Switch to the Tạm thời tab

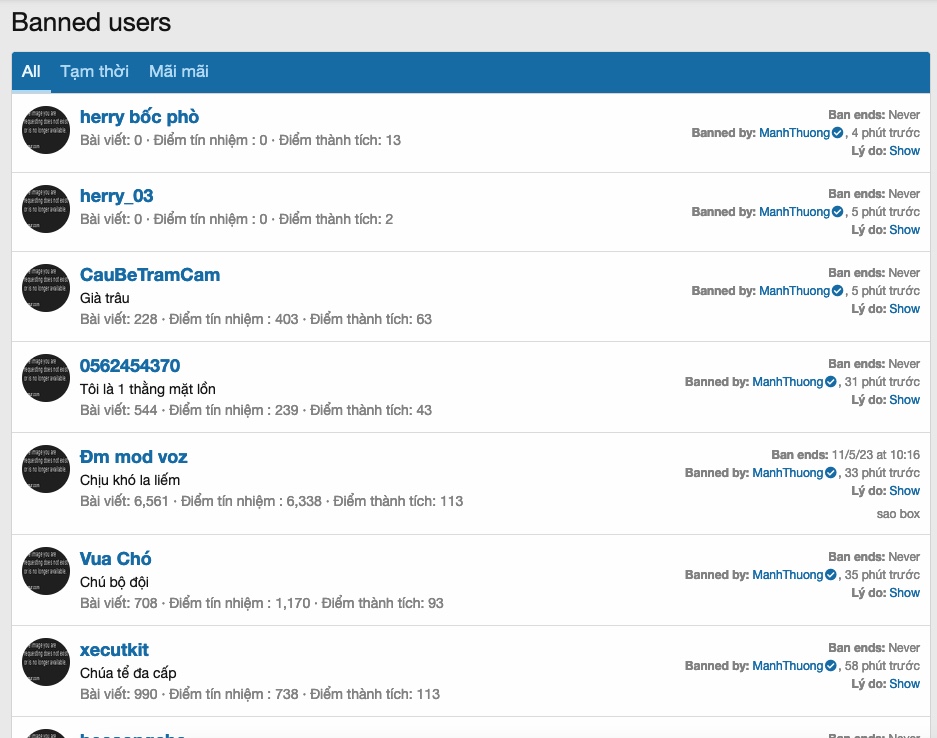94,72
